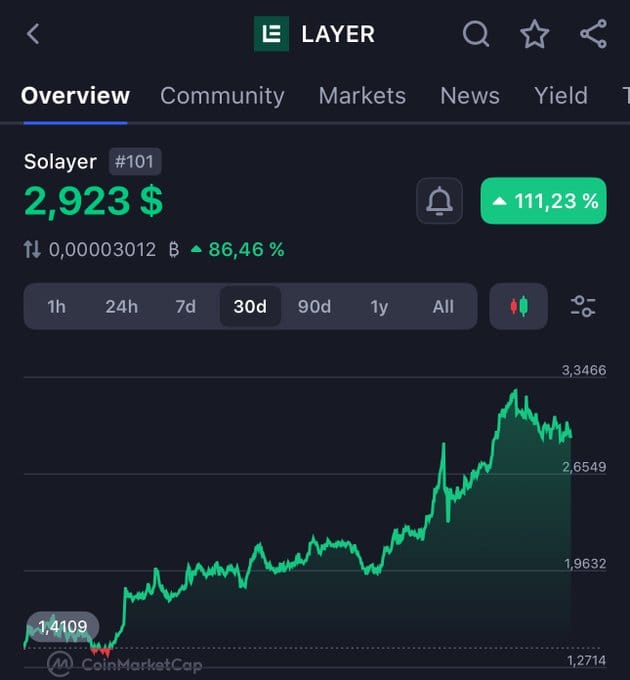
Task: Open search with the magnifier icon
Action: click(476, 34)
